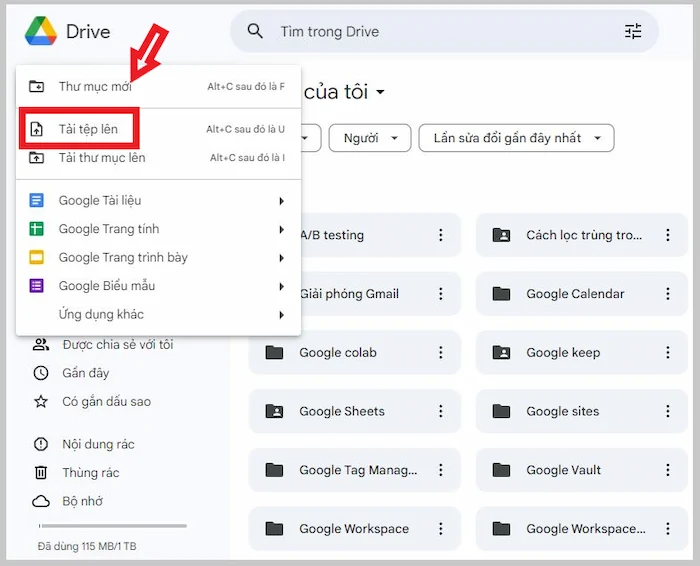Click Đã dùng 115 MB/1 TB text
The height and width of the screenshot is (566, 700).
[x=87, y=546]
